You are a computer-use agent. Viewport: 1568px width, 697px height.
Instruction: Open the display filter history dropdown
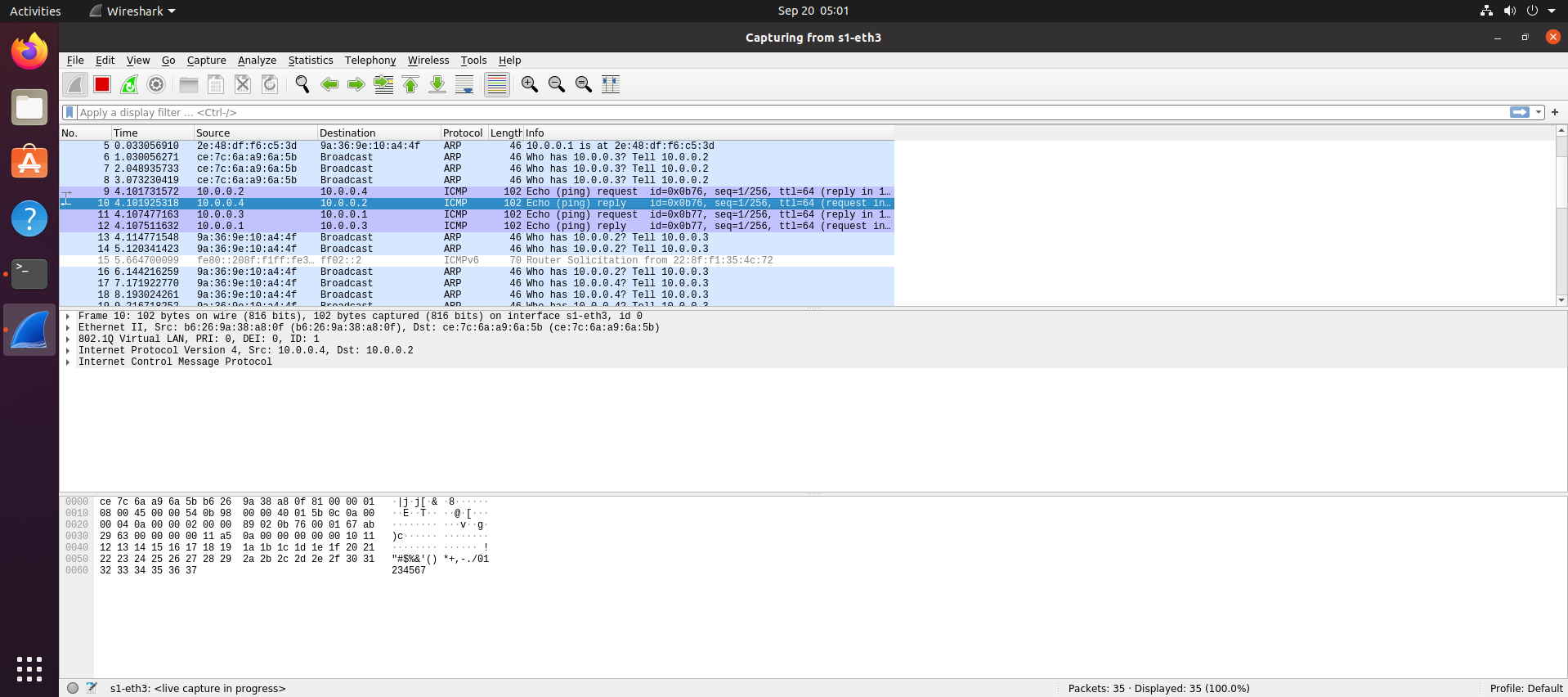(1539, 112)
